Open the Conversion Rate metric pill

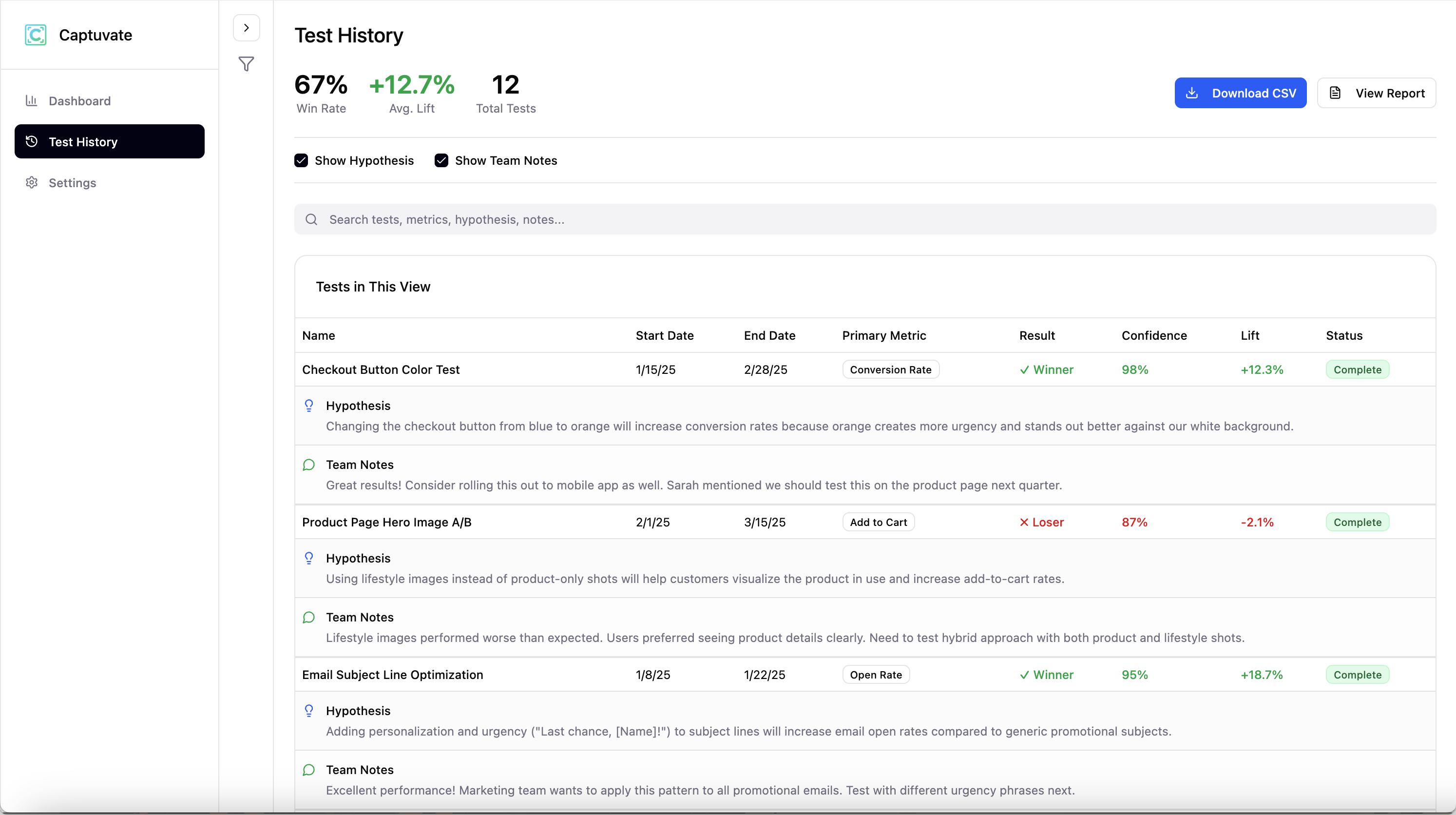click(890, 369)
